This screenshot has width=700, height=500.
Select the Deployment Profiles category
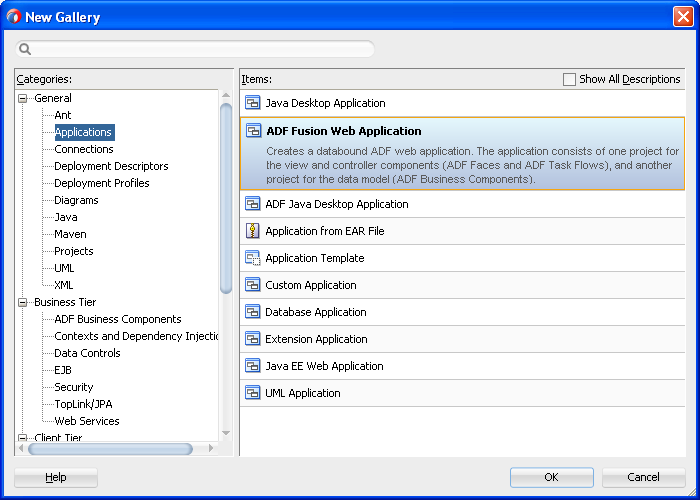(102, 183)
